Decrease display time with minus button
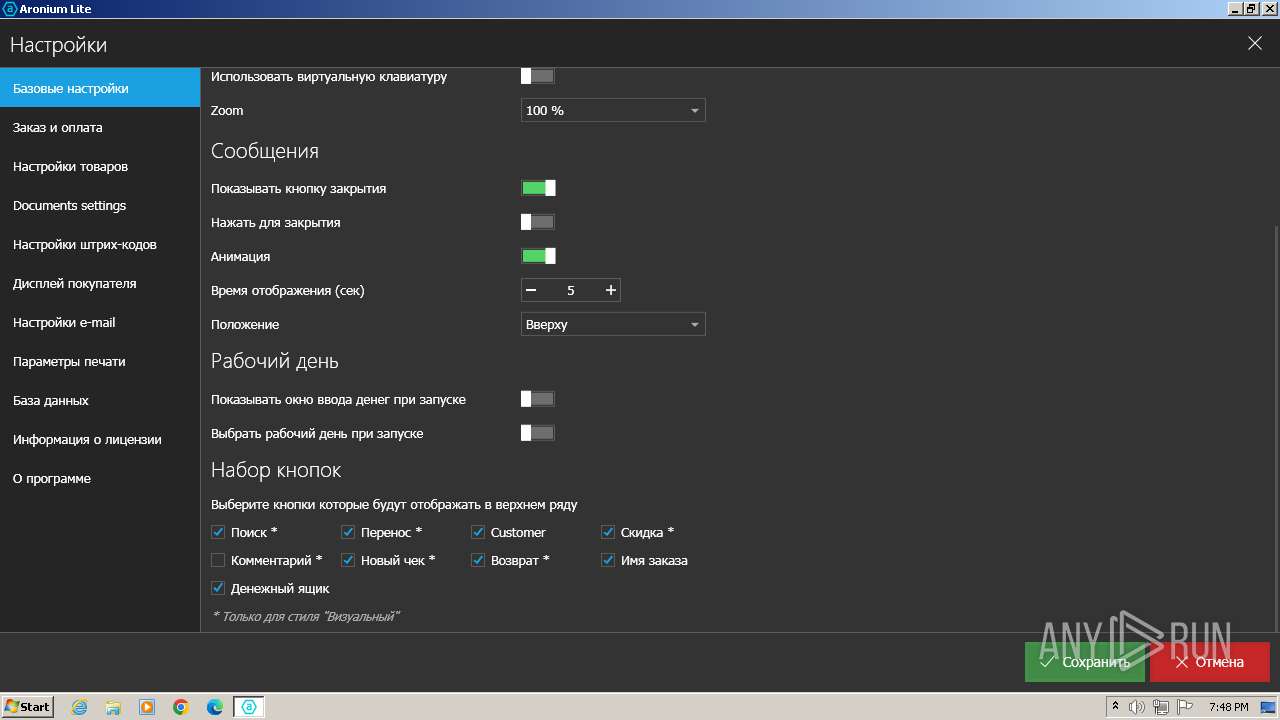The image size is (1280, 720). [x=531, y=290]
